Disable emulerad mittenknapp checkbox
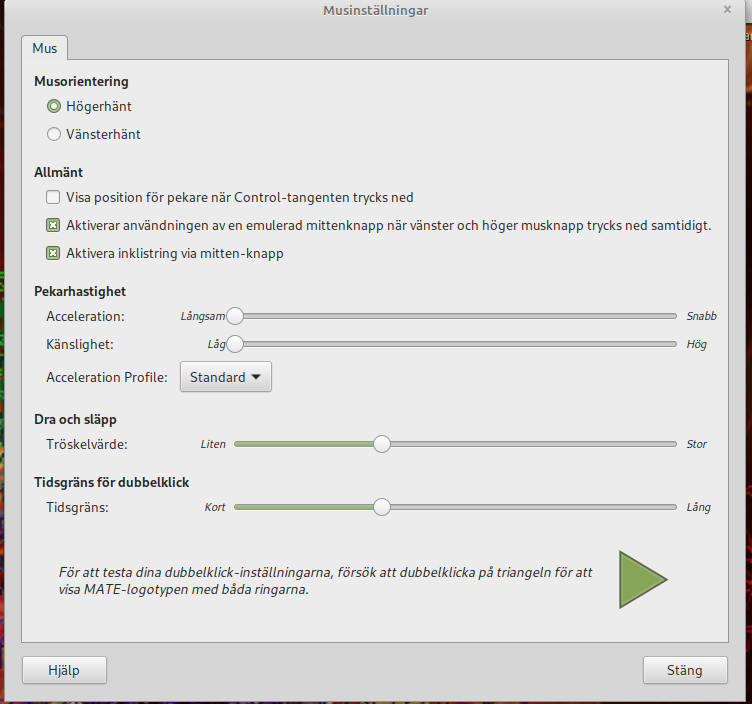Viewport: 752px width, 704px height. (53, 226)
